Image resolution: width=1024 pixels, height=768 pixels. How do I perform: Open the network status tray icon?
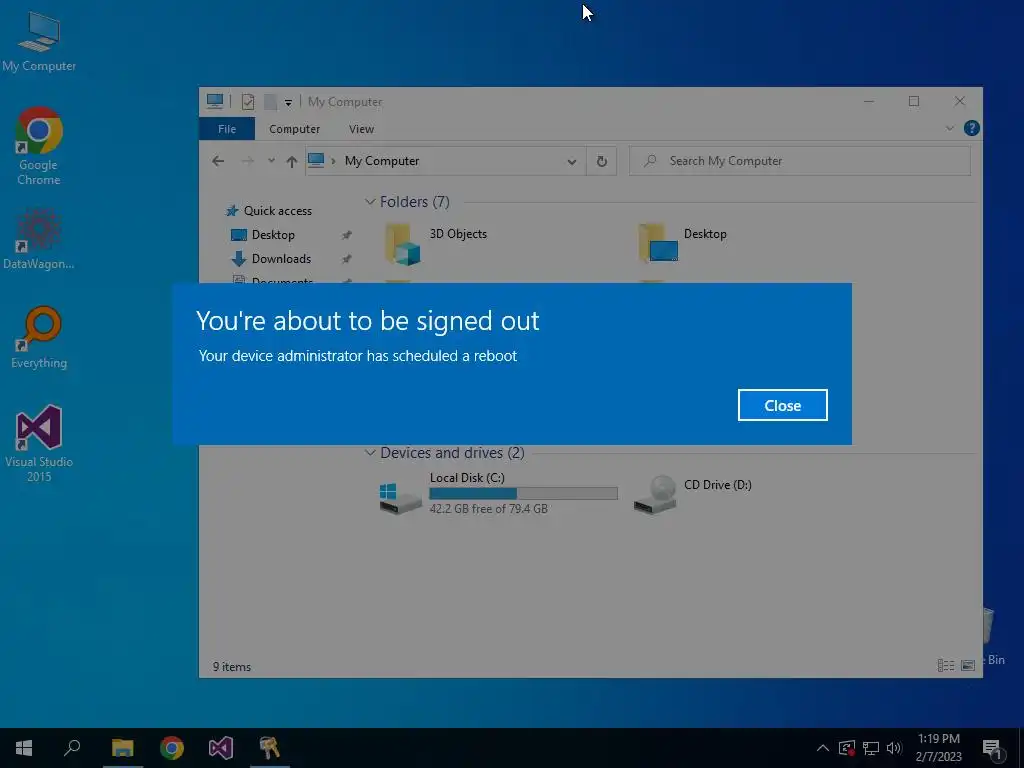tap(871, 748)
